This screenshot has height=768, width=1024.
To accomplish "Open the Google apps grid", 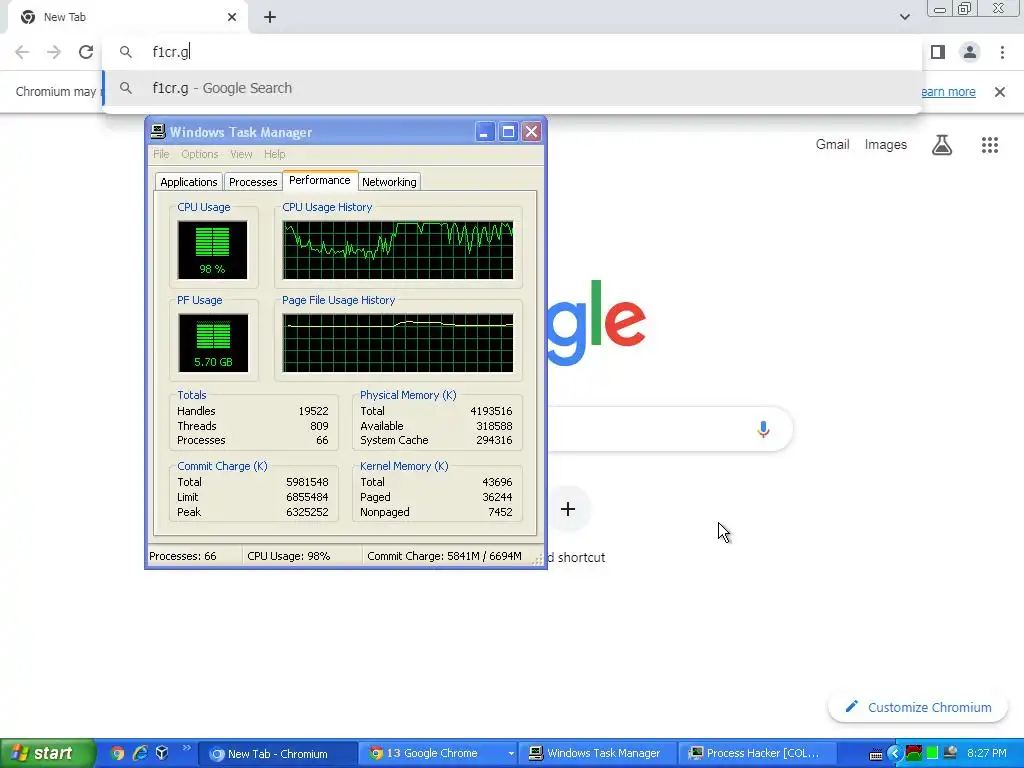I will 990,144.
